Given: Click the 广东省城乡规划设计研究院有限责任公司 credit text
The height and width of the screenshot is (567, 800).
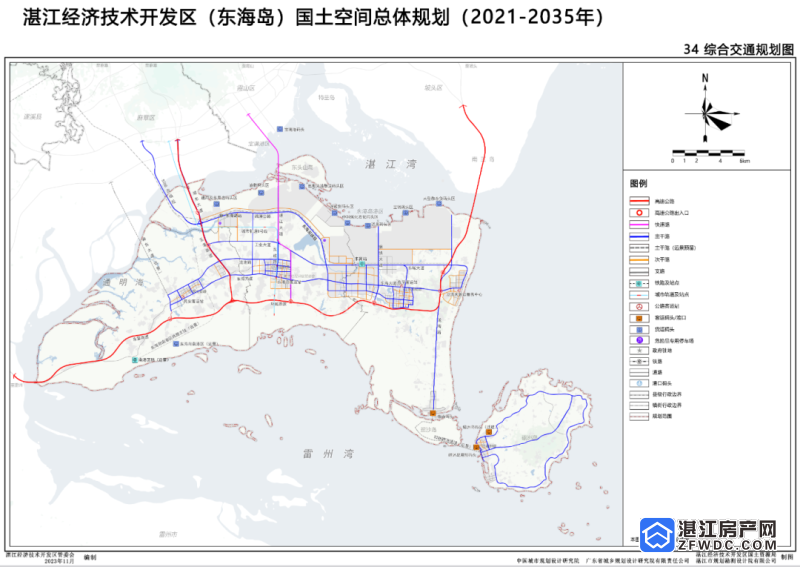Looking at the screenshot, I should (638, 560).
